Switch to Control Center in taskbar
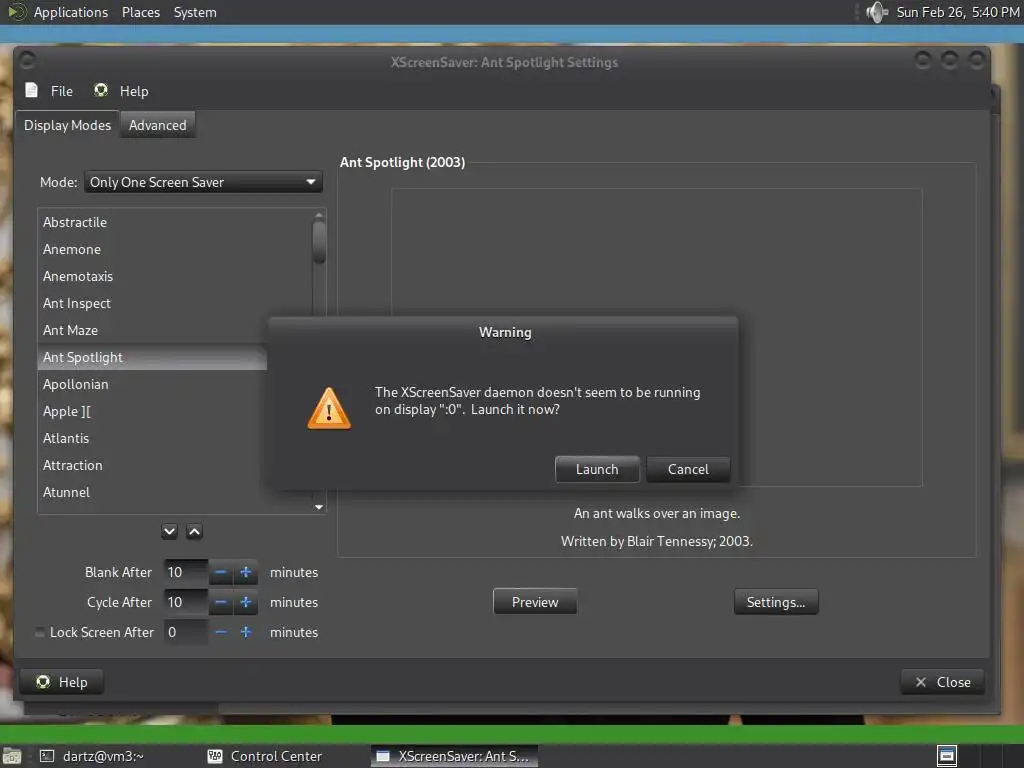Image resolution: width=1024 pixels, height=768 pixels. (264, 756)
